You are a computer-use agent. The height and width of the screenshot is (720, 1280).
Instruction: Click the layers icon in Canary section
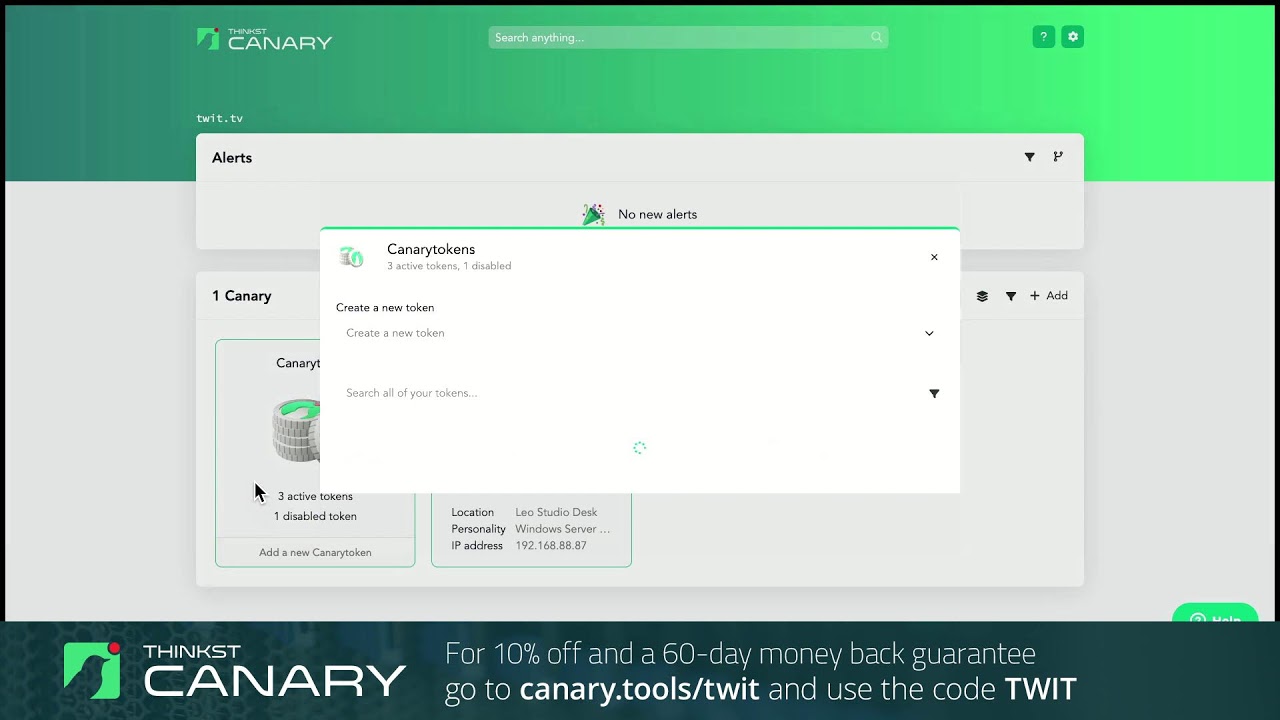[x=982, y=296]
